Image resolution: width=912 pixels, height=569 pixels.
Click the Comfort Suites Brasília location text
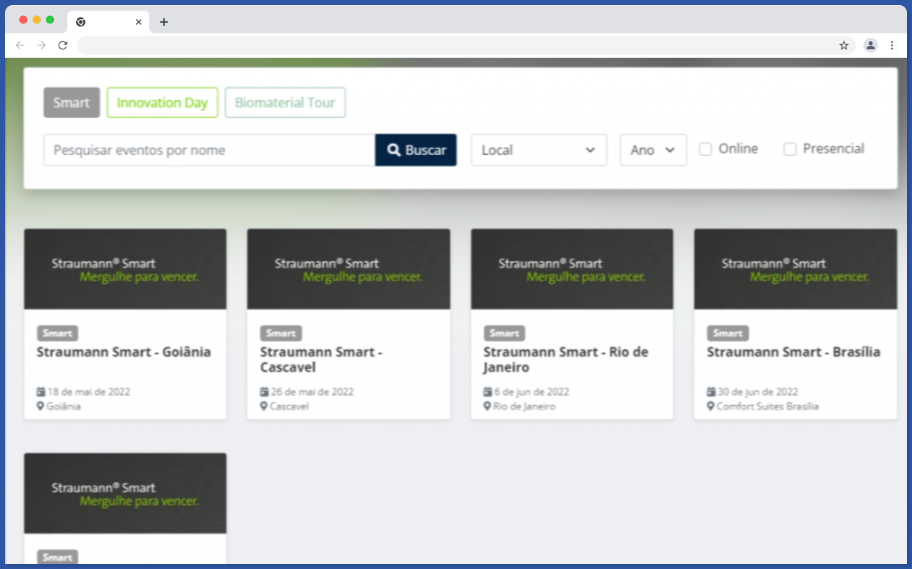pos(768,406)
